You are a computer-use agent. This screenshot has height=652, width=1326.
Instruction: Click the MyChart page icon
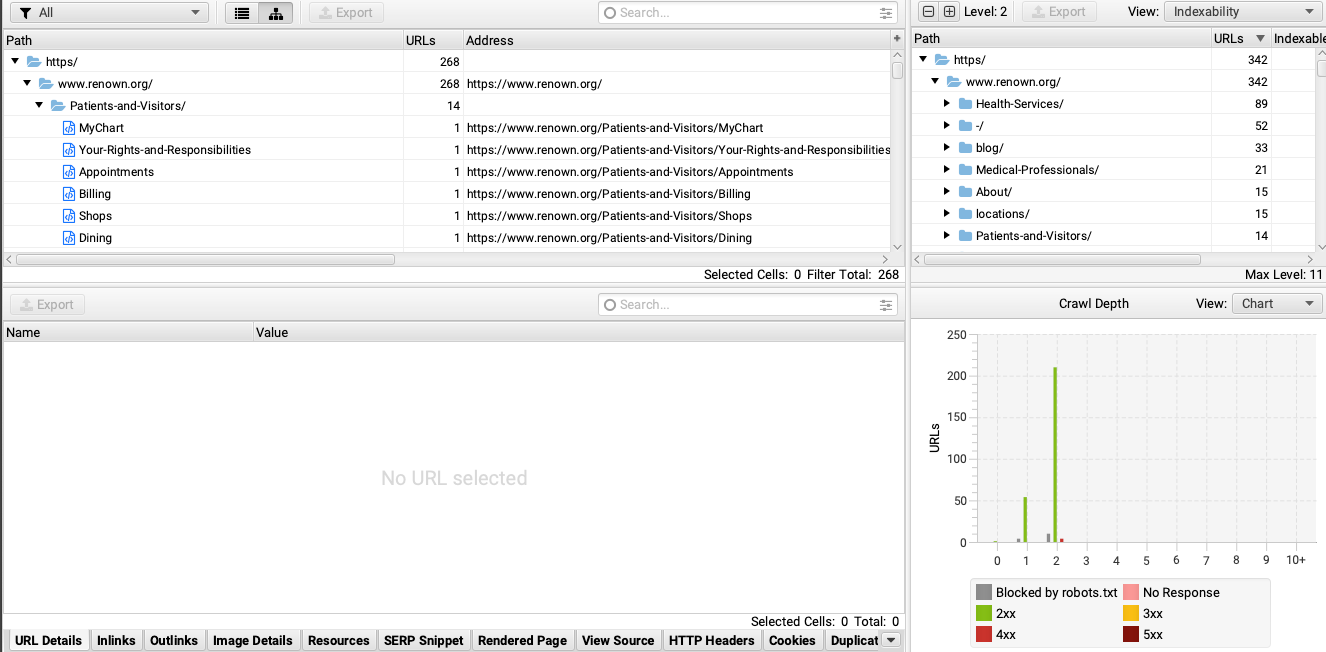[69, 128]
